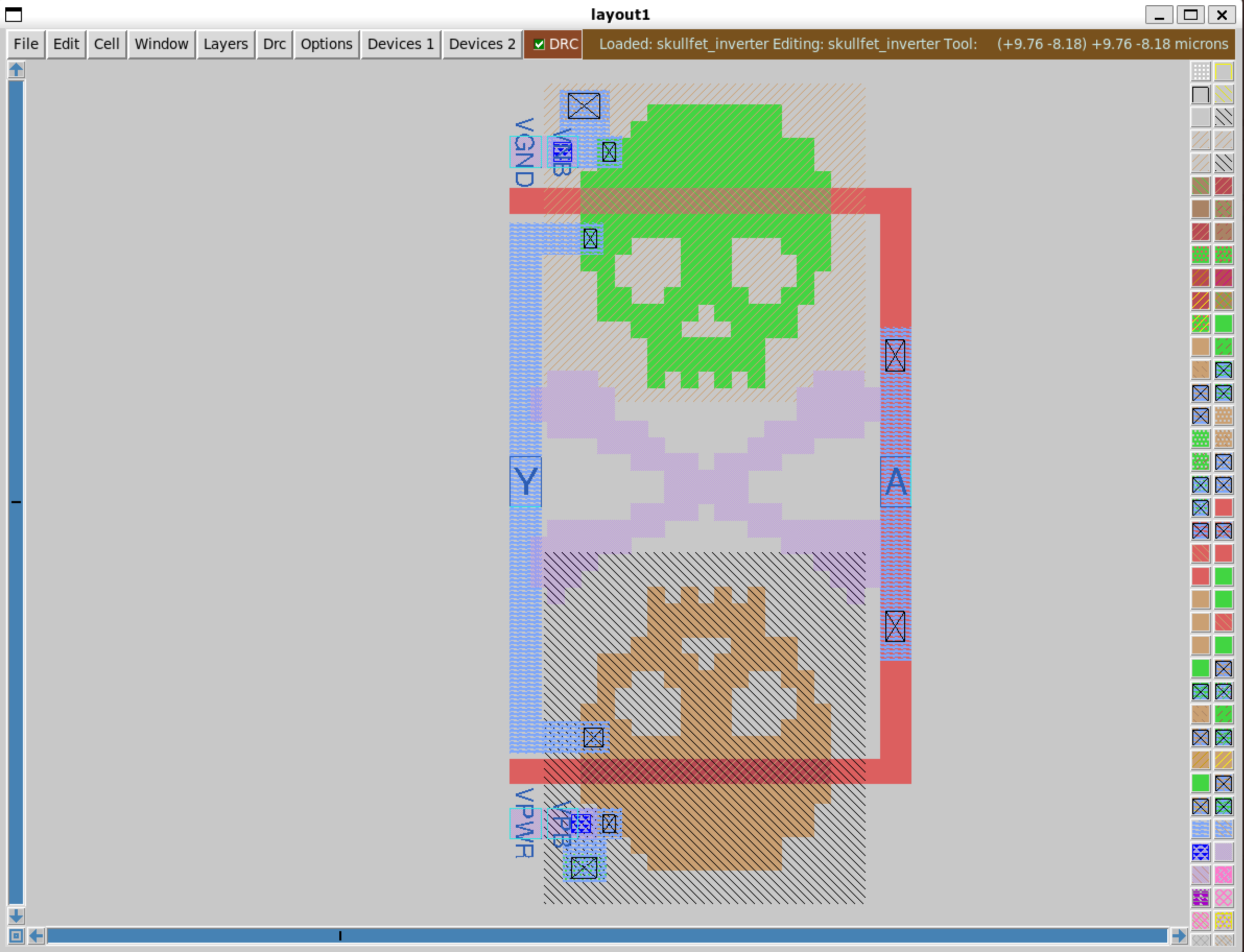Expand the Layers menu
This screenshot has width=1244, height=952.
[x=226, y=44]
